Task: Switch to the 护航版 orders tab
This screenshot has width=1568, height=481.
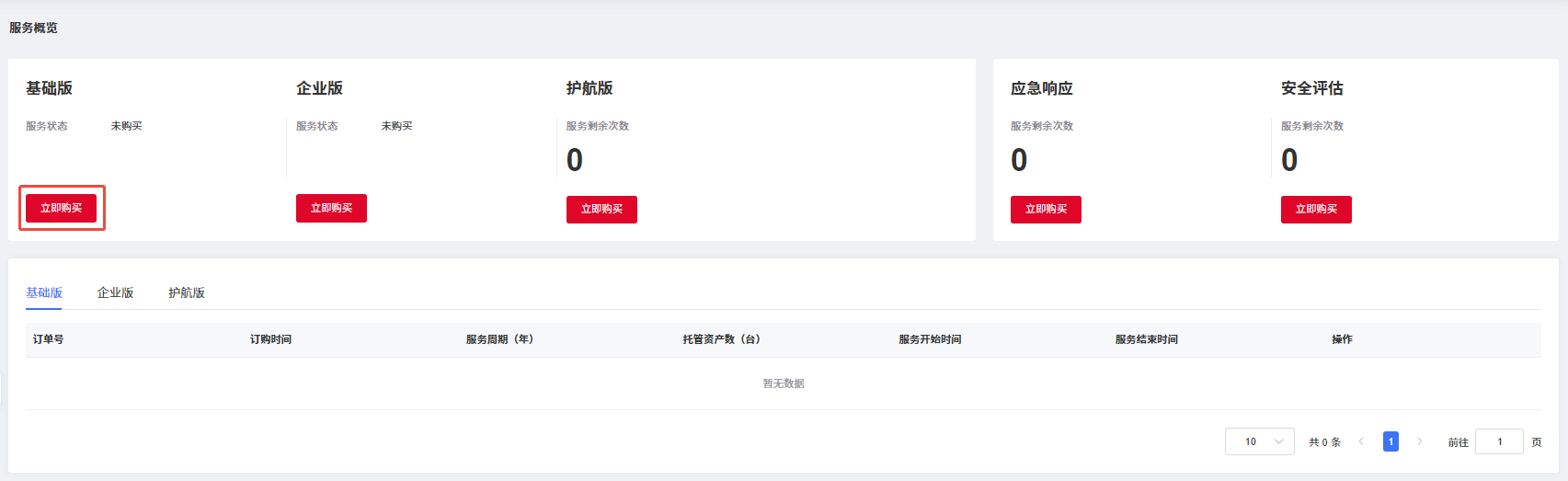Action: tap(187, 292)
